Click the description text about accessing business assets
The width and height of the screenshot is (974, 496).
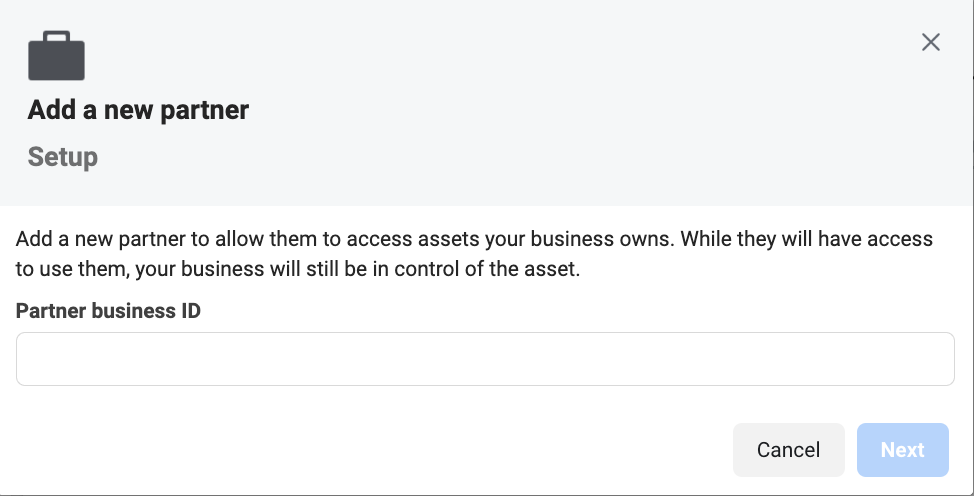click(x=474, y=254)
